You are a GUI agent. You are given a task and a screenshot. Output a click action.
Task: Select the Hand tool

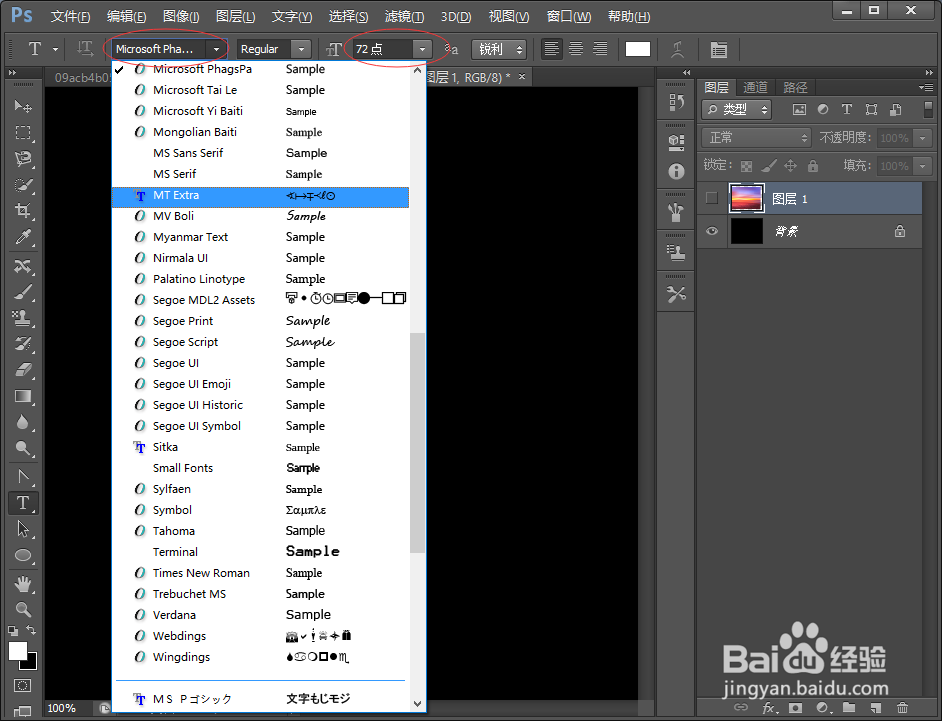coord(23,584)
